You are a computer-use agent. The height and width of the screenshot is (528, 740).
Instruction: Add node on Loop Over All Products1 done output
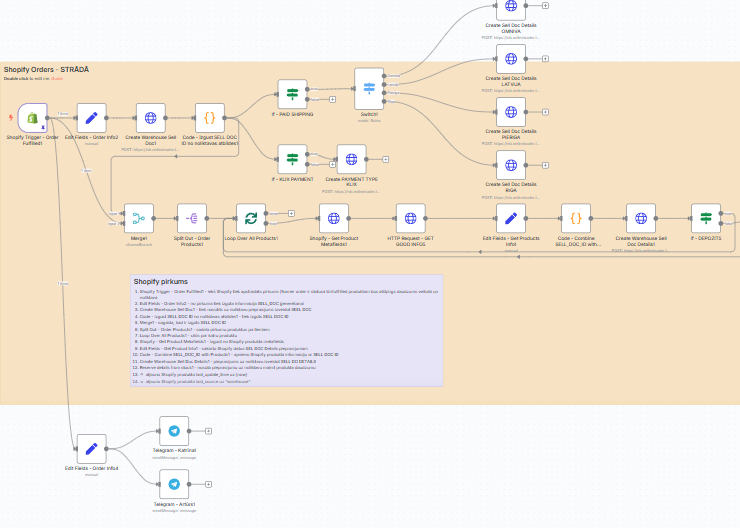[x=291, y=213]
